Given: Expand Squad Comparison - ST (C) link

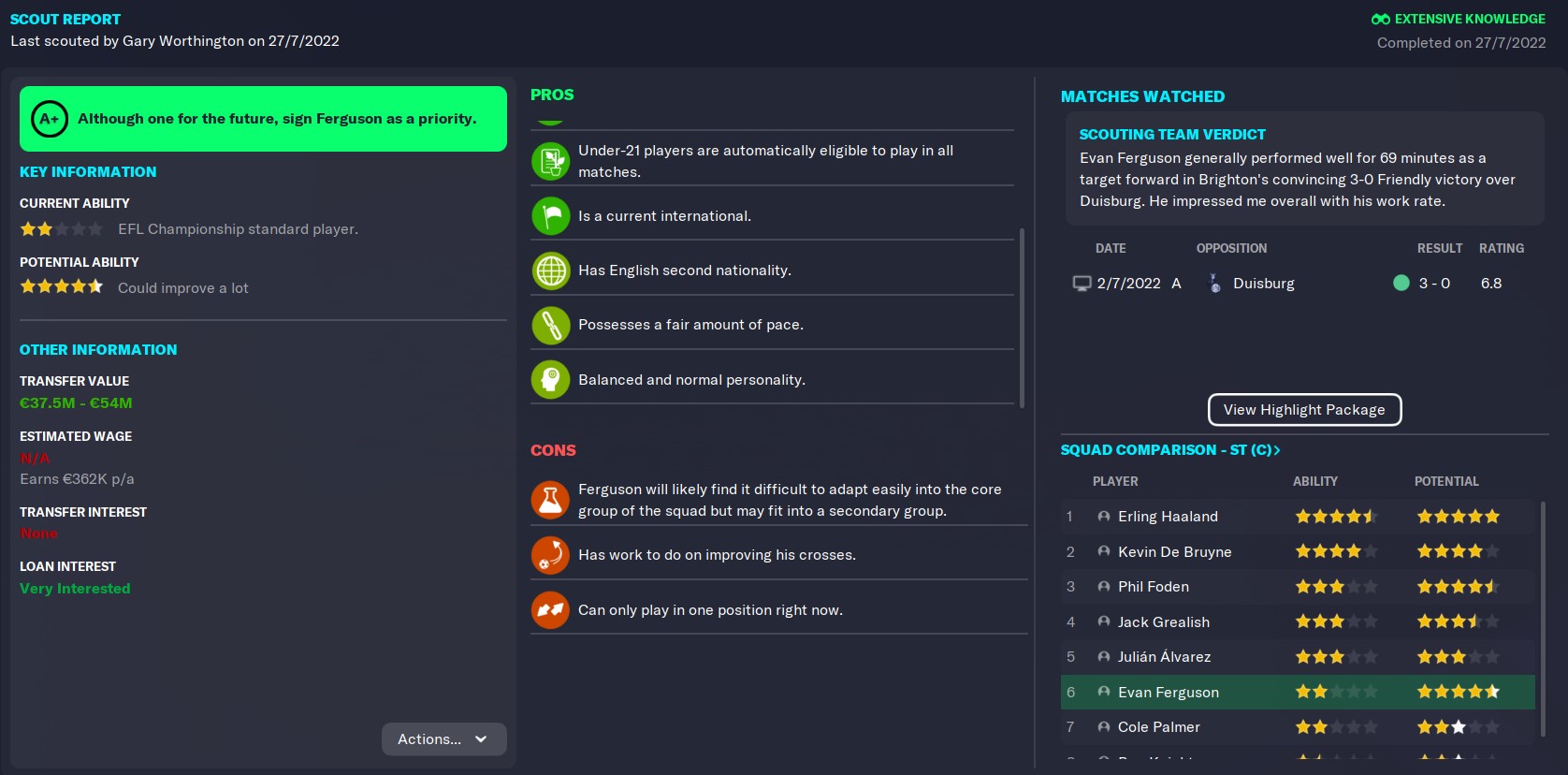Looking at the screenshot, I should click(x=1169, y=450).
